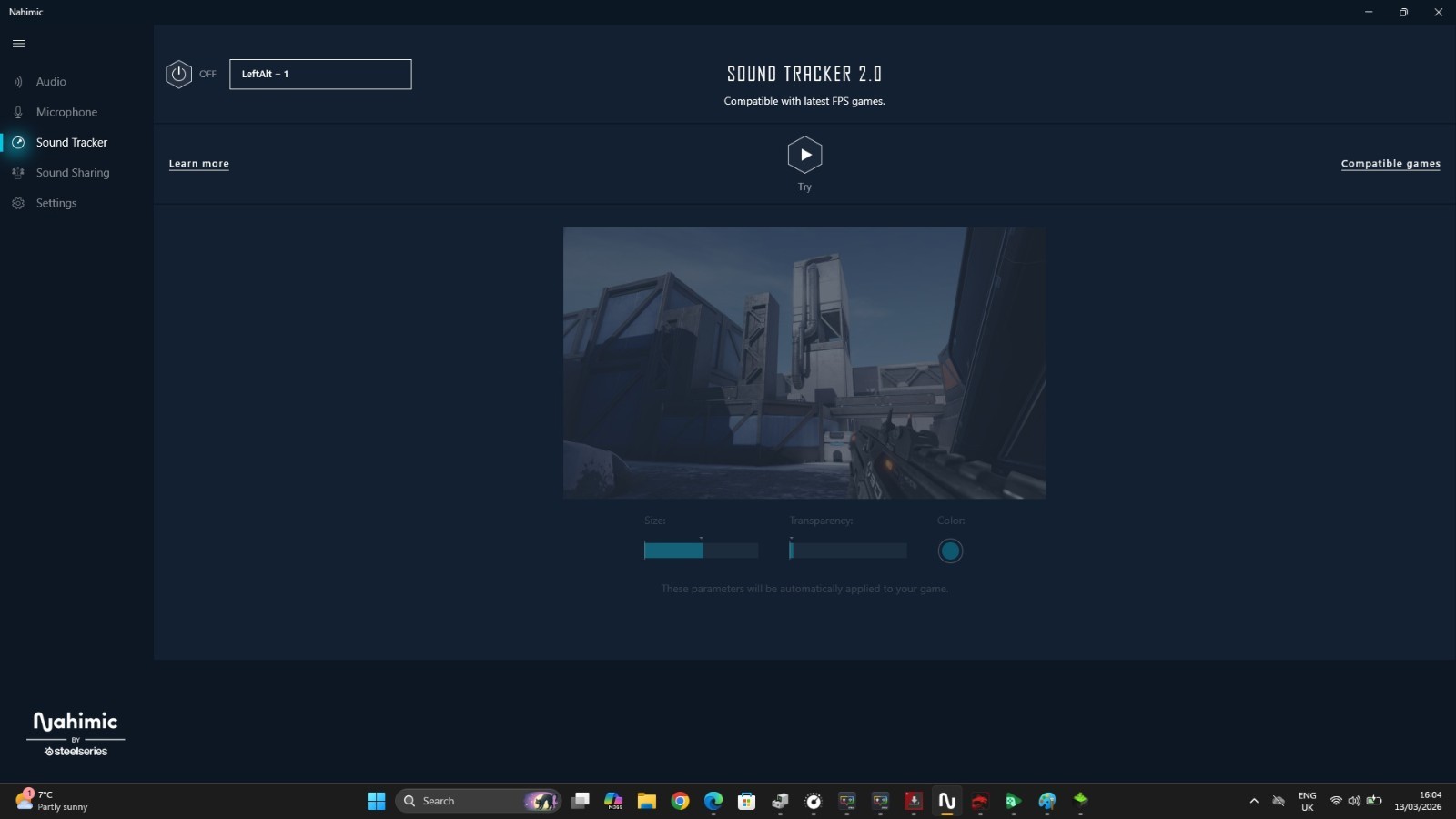Click the taskbar Search box
This screenshot has width=1456, height=819.
479,801
